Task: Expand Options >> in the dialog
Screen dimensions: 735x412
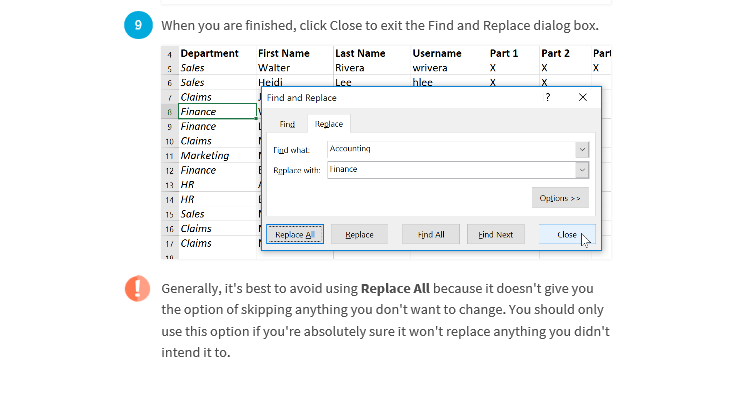Action: (560, 198)
